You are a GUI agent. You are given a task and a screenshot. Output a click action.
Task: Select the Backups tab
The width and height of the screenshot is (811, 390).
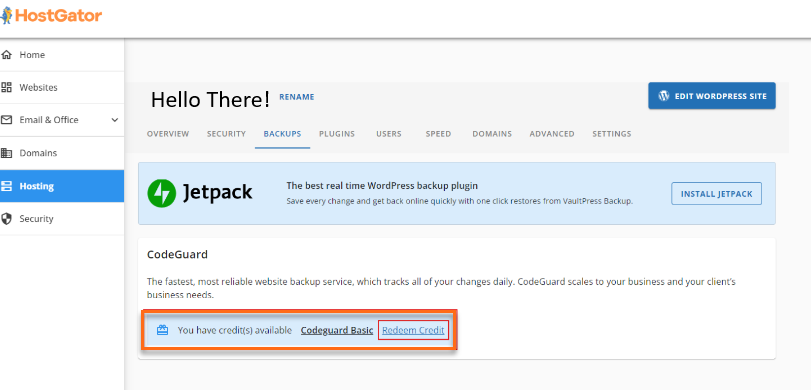pyautogui.click(x=282, y=133)
